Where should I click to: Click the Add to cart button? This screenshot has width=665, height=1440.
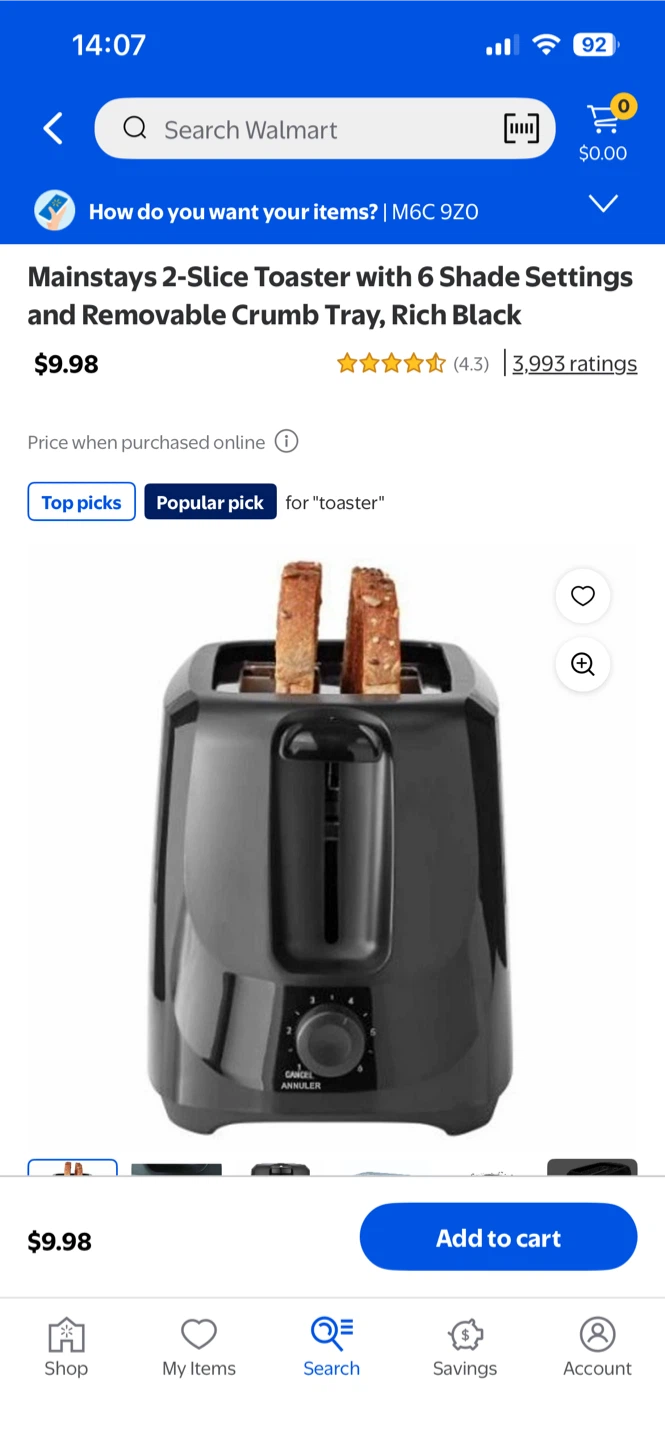coord(498,1237)
